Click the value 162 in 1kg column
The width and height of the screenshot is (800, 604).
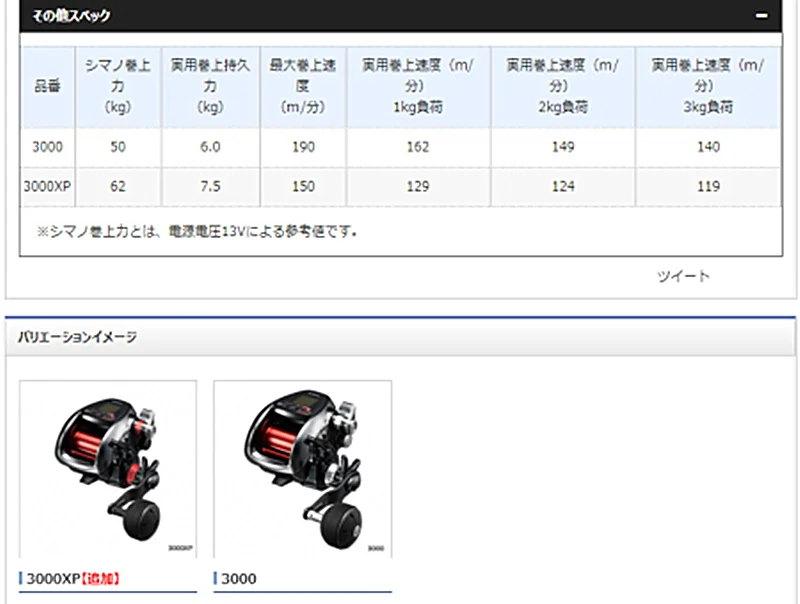418,147
